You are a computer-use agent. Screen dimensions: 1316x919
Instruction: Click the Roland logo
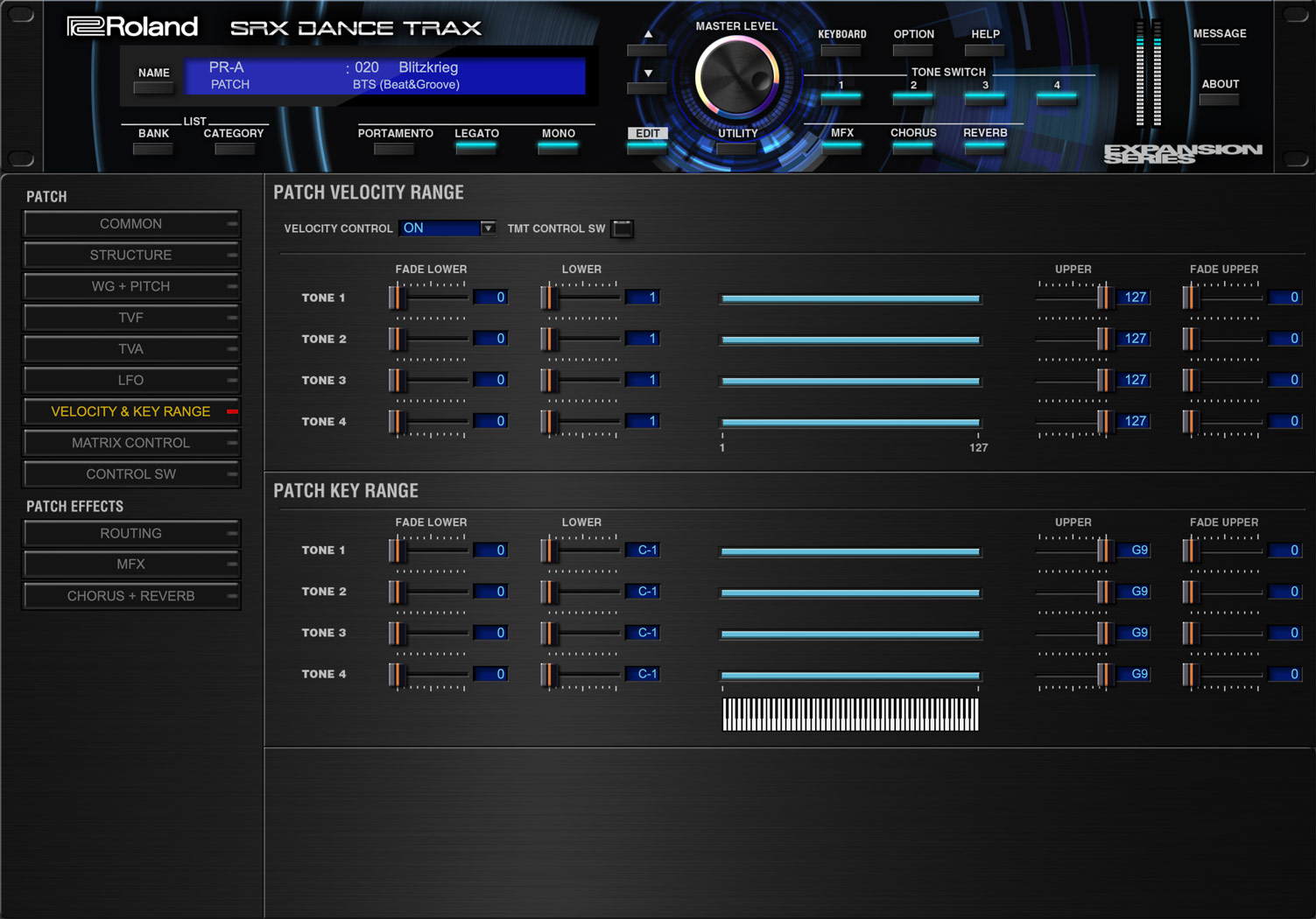133,27
